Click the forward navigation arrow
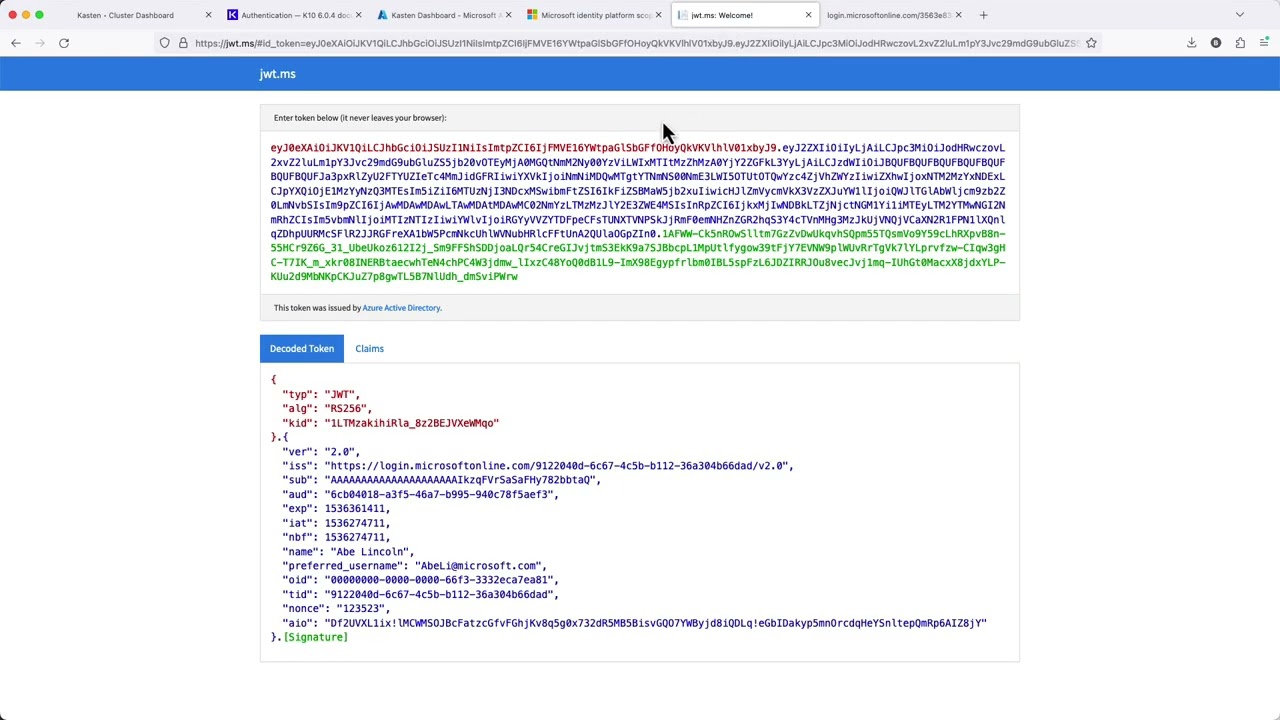 click(40, 43)
